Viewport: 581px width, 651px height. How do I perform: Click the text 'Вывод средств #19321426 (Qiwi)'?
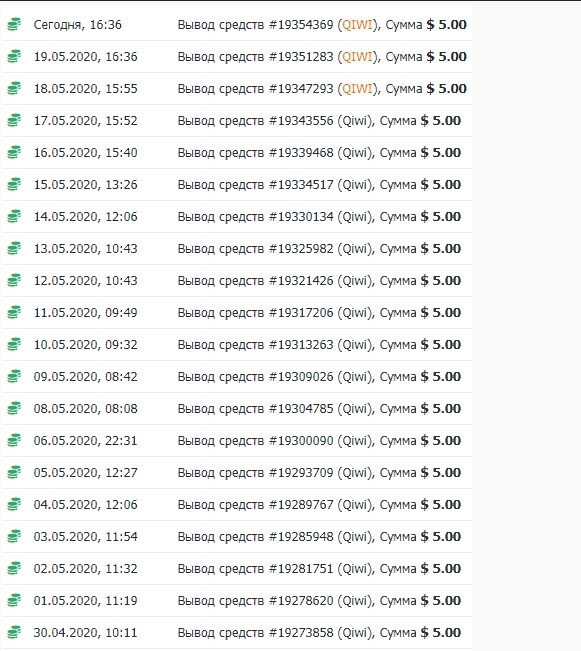(x=275, y=281)
